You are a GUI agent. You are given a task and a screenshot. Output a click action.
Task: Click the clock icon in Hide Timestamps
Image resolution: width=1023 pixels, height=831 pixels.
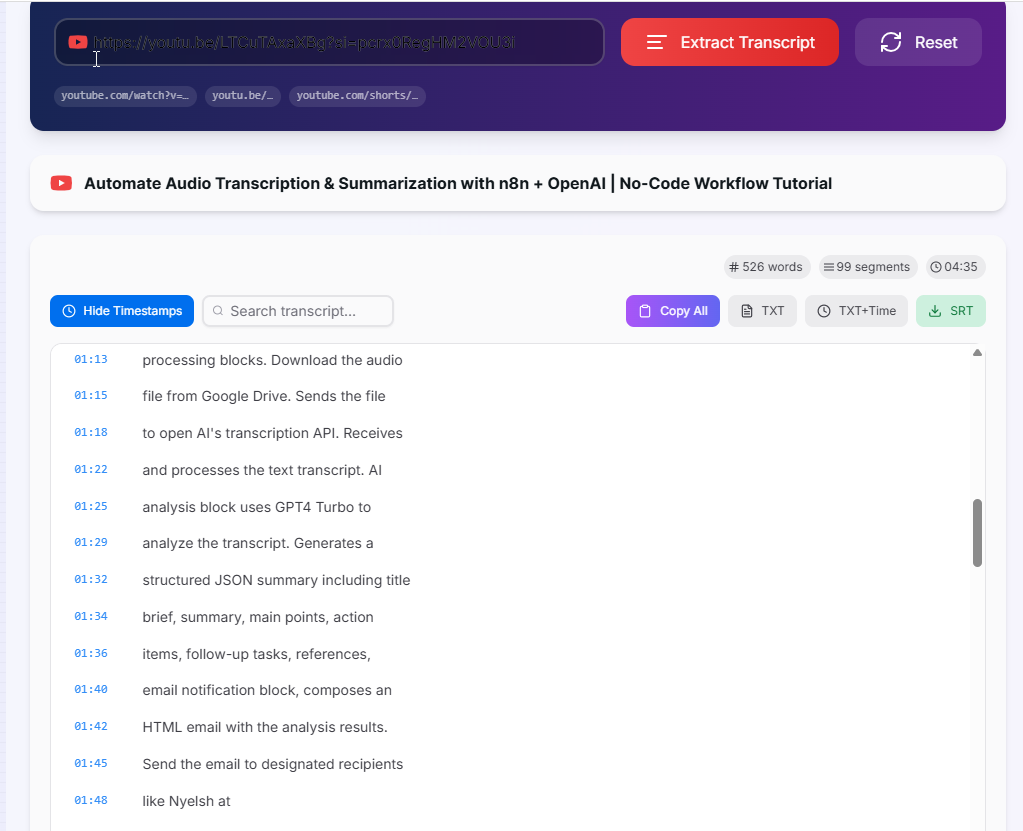click(69, 311)
